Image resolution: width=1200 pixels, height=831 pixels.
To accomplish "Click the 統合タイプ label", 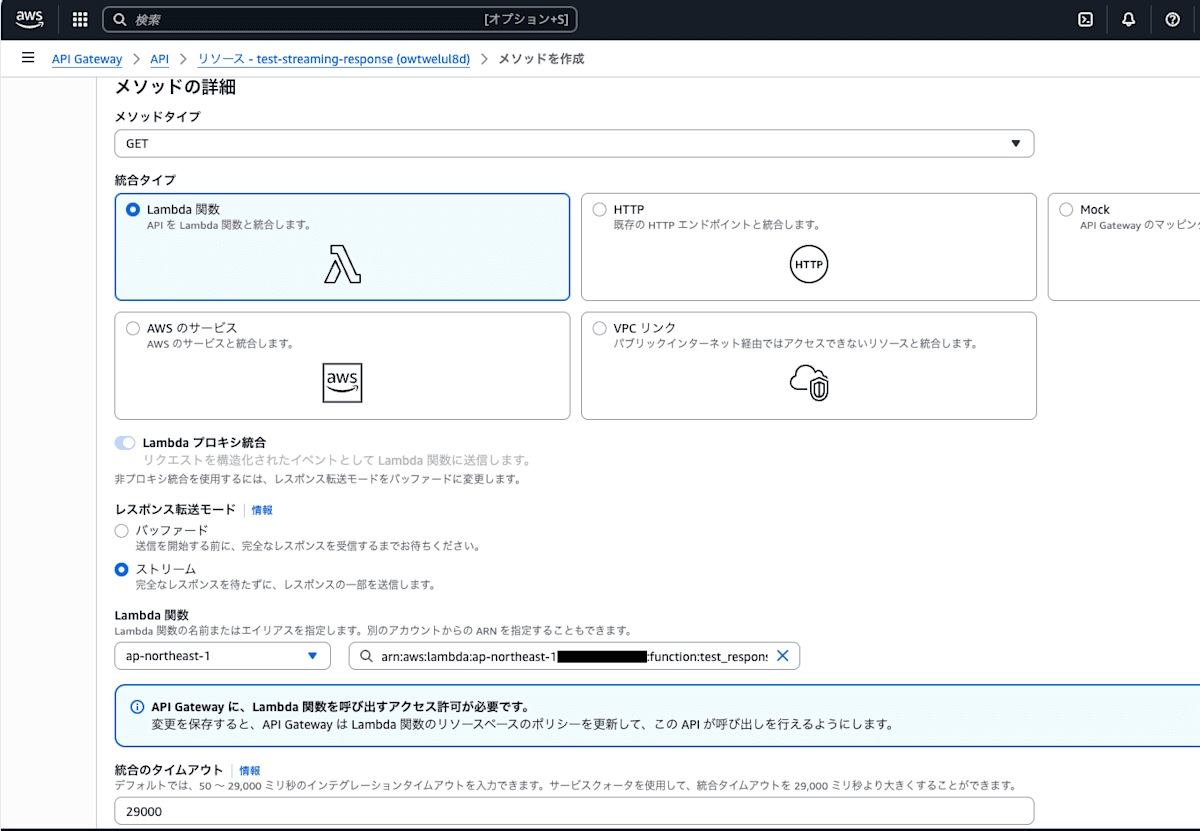I will [x=145, y=180].
